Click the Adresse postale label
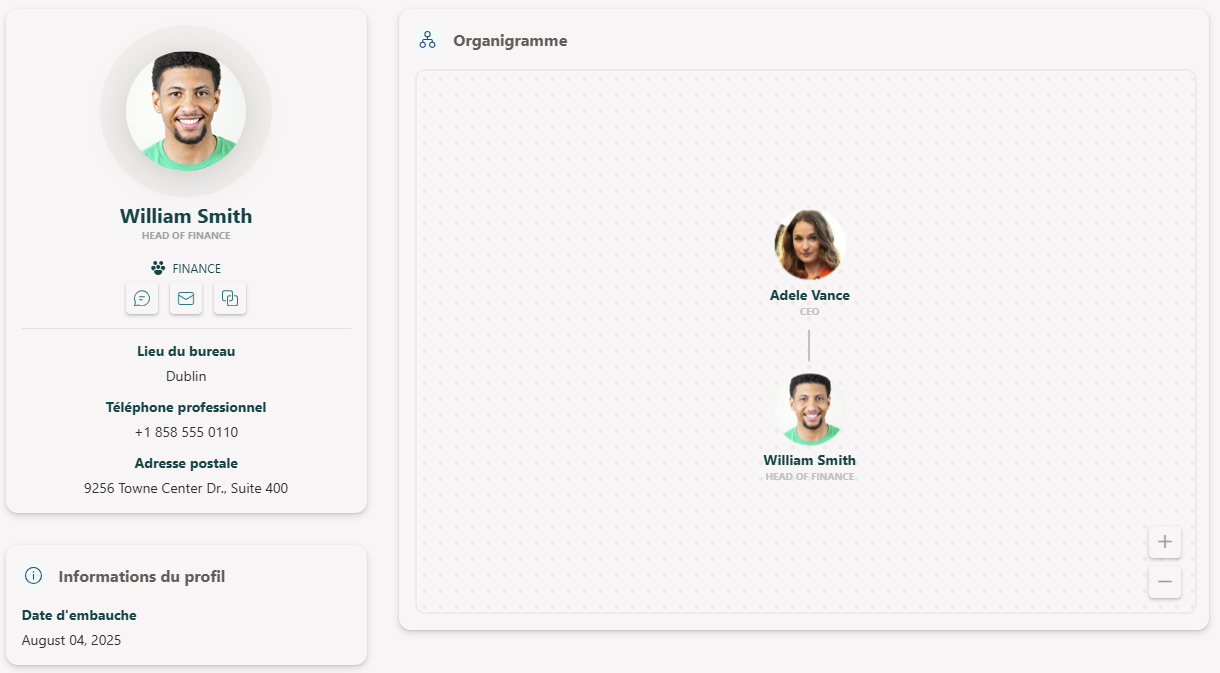This screenshot has width=1220, height=673. (x=186, y=463)
